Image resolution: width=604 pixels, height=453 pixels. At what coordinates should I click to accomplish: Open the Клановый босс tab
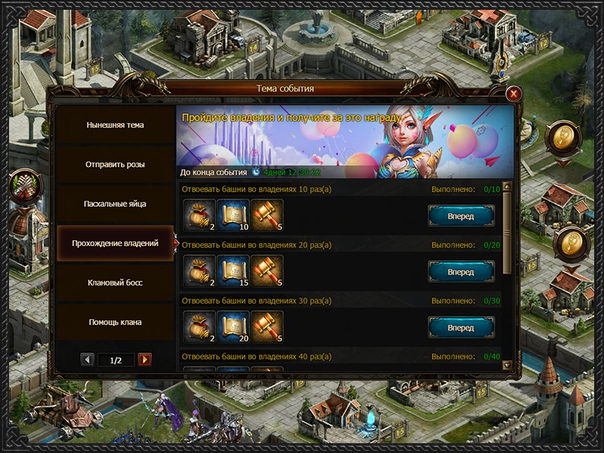point(115,283)
